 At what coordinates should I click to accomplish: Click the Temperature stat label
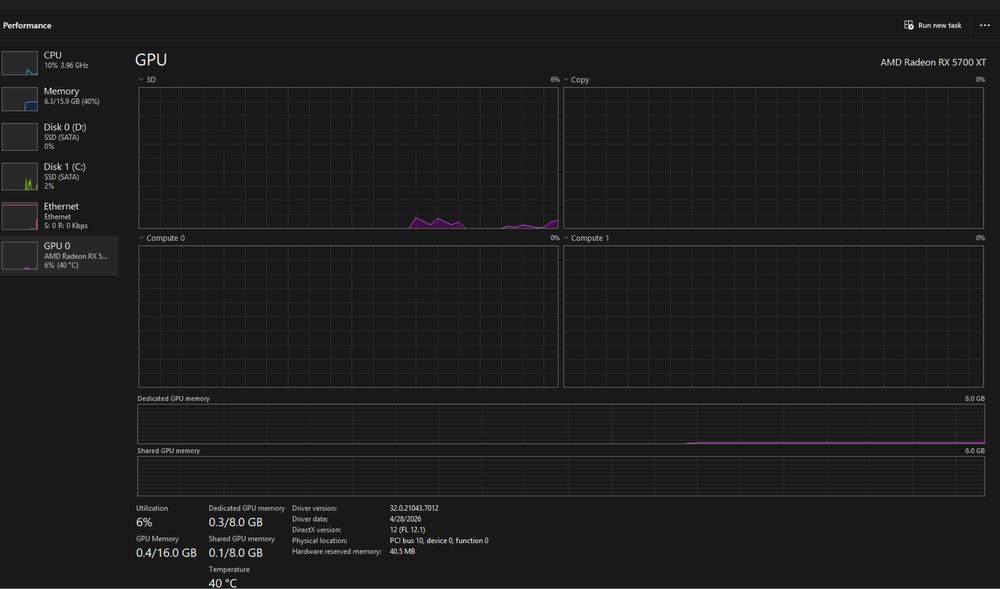coord(229,569)
